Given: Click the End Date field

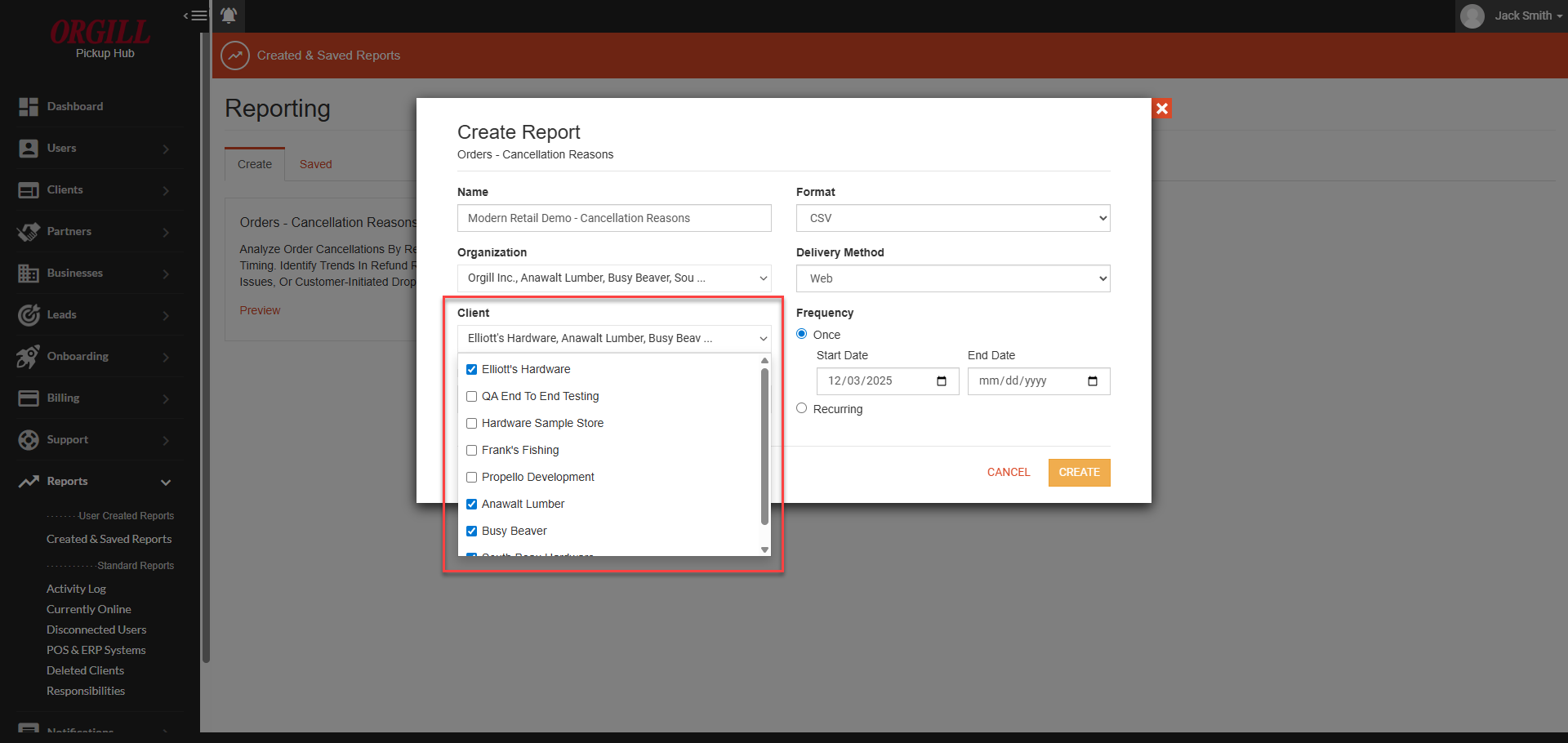Looking at the screenshot, I should click(1039, 381).
